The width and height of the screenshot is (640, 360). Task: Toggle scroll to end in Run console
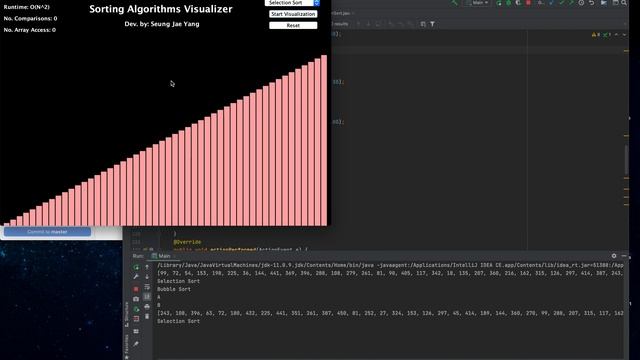147,297
